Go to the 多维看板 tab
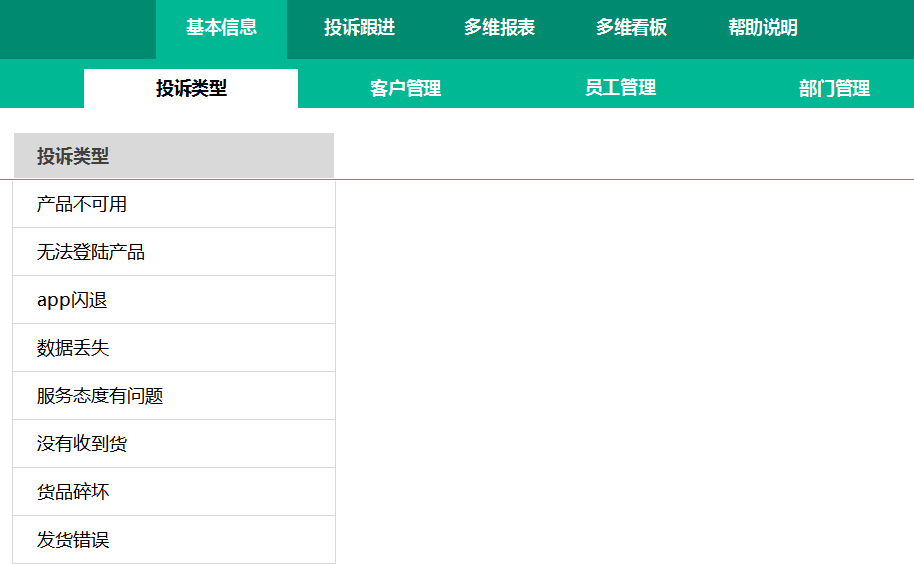 [631, 28]
